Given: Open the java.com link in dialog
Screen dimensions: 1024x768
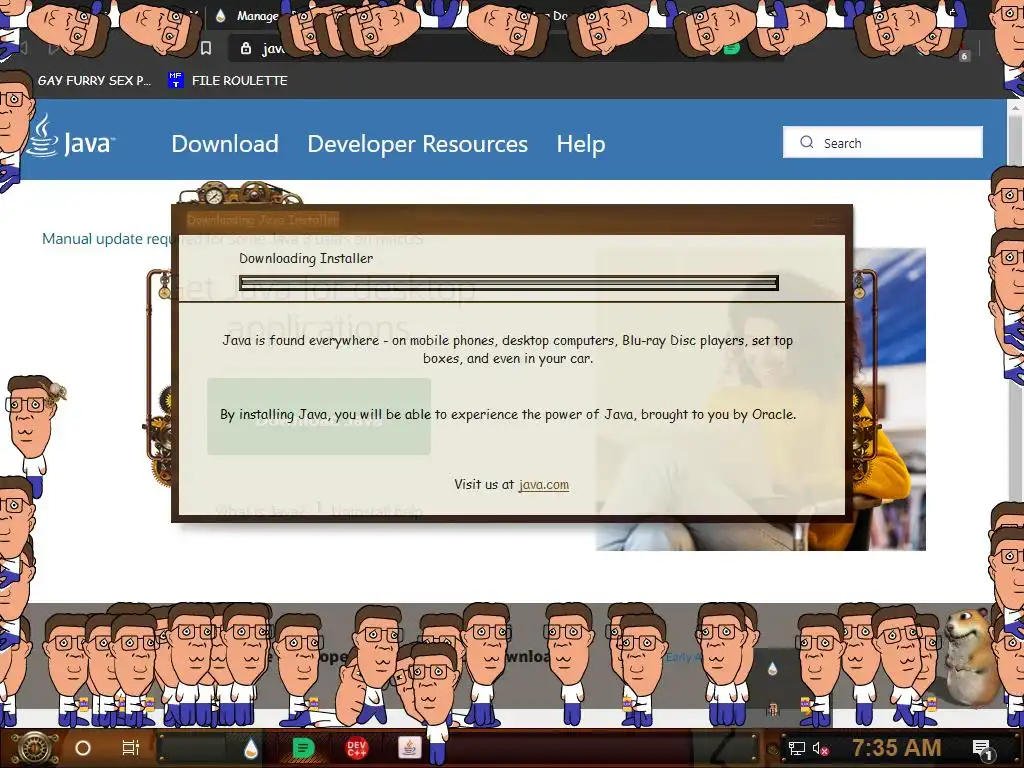Looking at the screenshot, I should [x=543, y=485].
